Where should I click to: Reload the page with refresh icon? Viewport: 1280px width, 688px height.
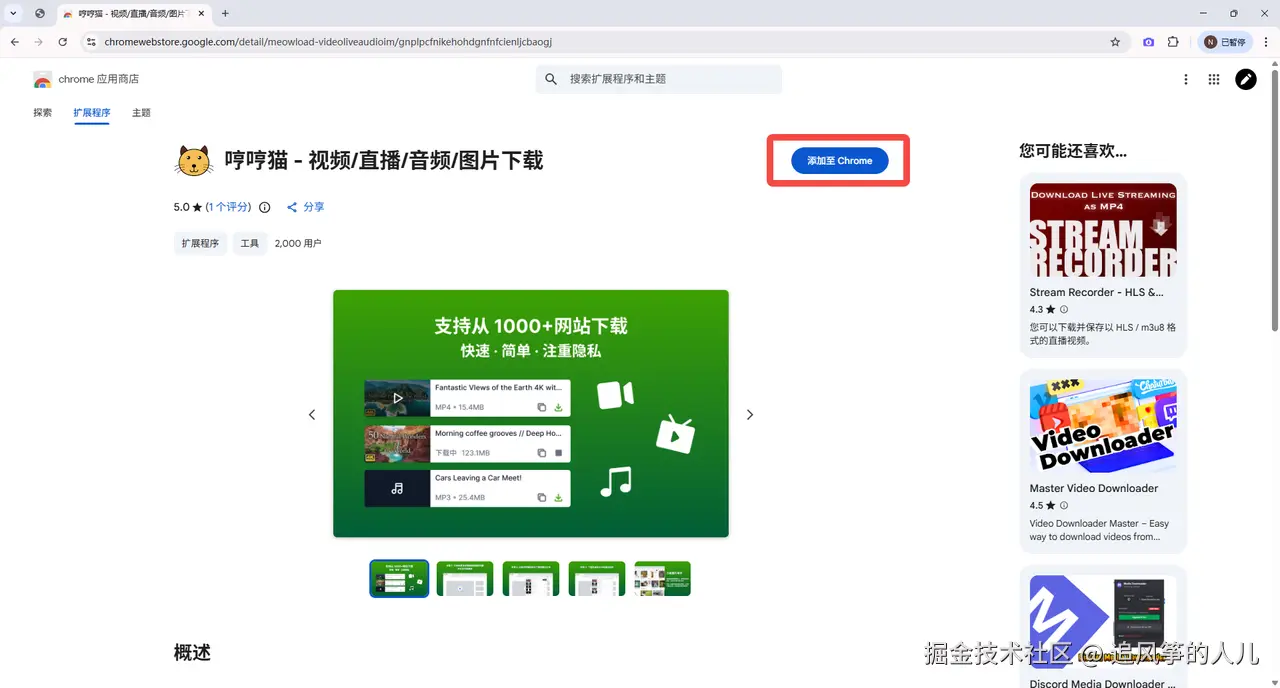pos(63,42)
